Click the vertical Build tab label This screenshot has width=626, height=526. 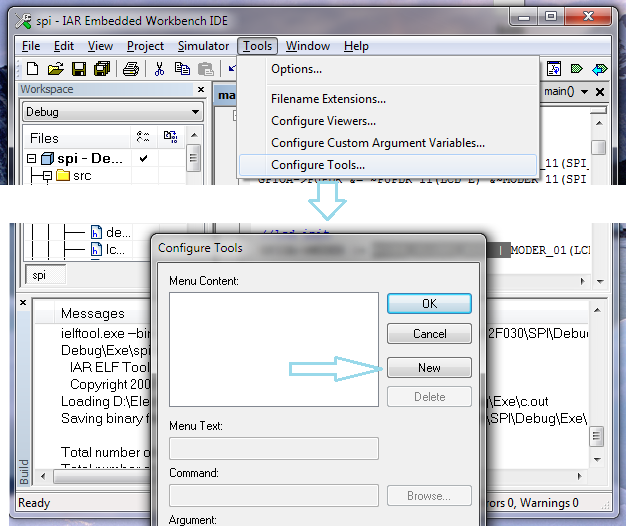(24, 472)
